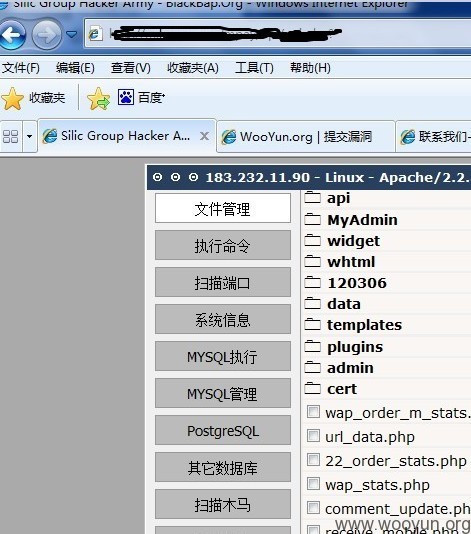The height and width of the screenshot is (534, 471).
Task: Click the browser Forward arrow button
Action: 47,34
